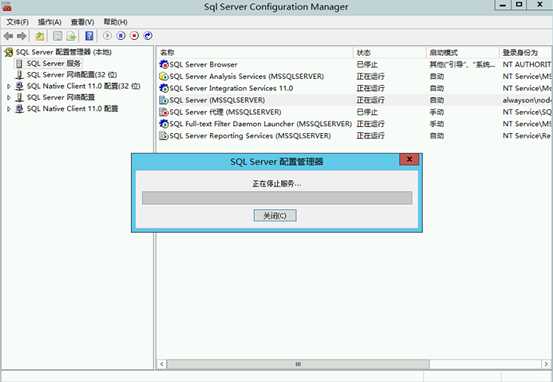Open the 查看(V) menu
The image size is (553, 382).
point(83,22)
